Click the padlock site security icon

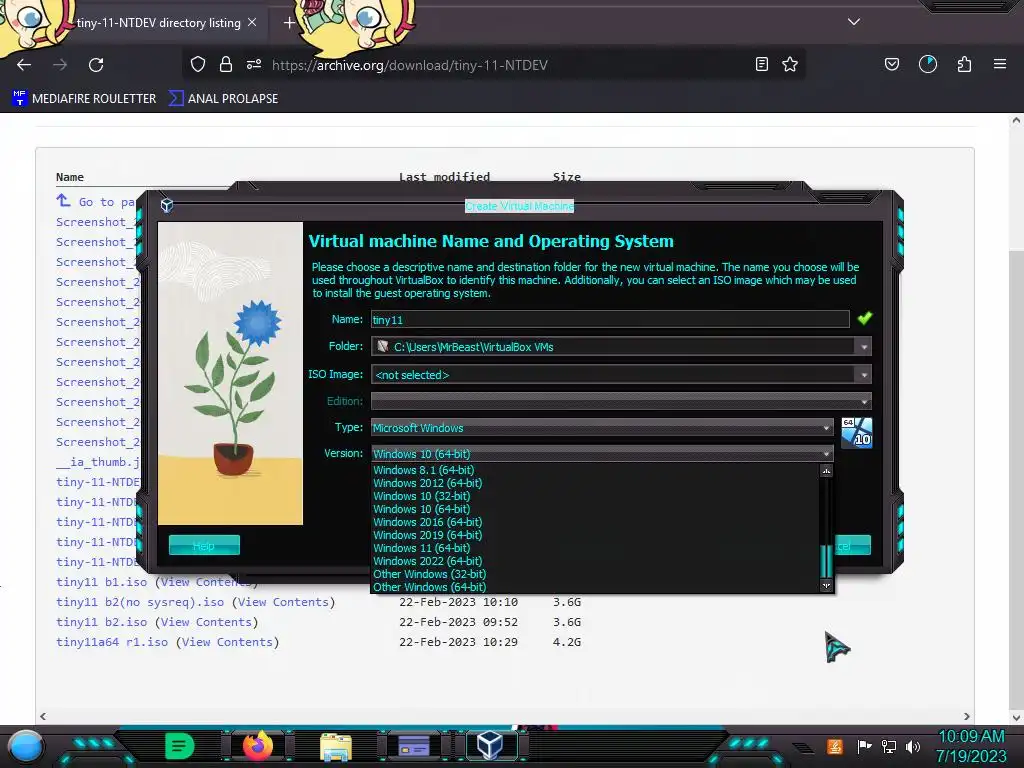click(x=226, y=64)
